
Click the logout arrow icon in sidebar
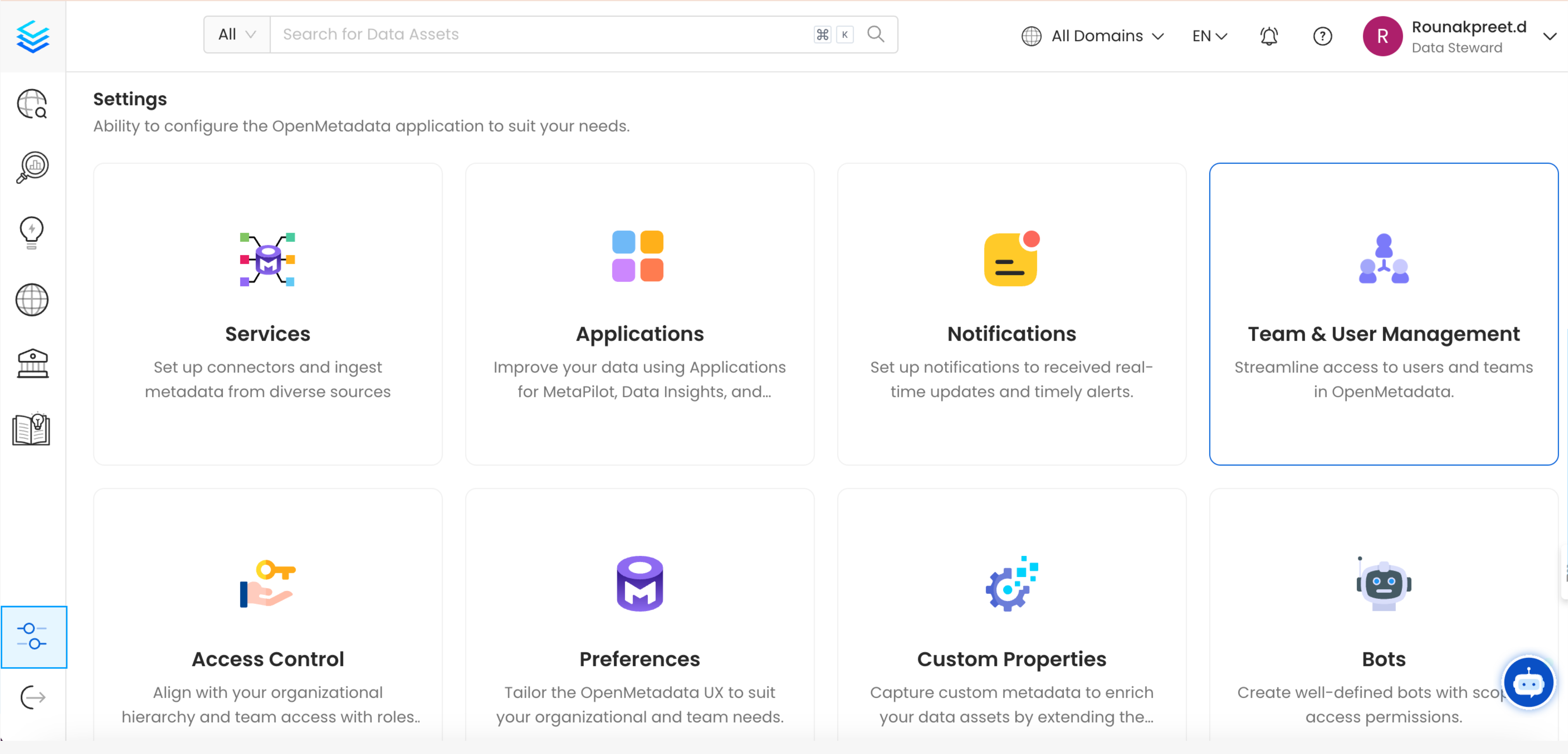32,697
